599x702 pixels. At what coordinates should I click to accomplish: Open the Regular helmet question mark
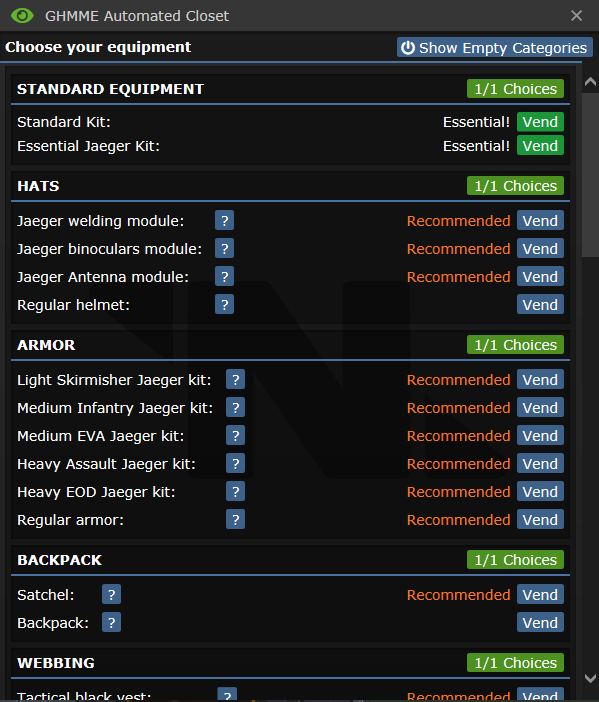tap(224, 304)
